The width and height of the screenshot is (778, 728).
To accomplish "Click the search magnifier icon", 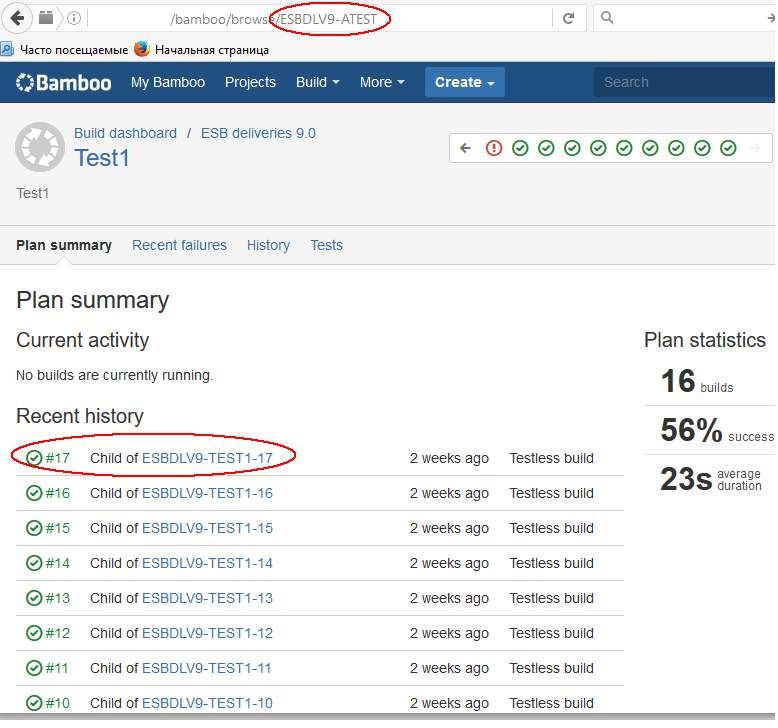I will (607, 18).
